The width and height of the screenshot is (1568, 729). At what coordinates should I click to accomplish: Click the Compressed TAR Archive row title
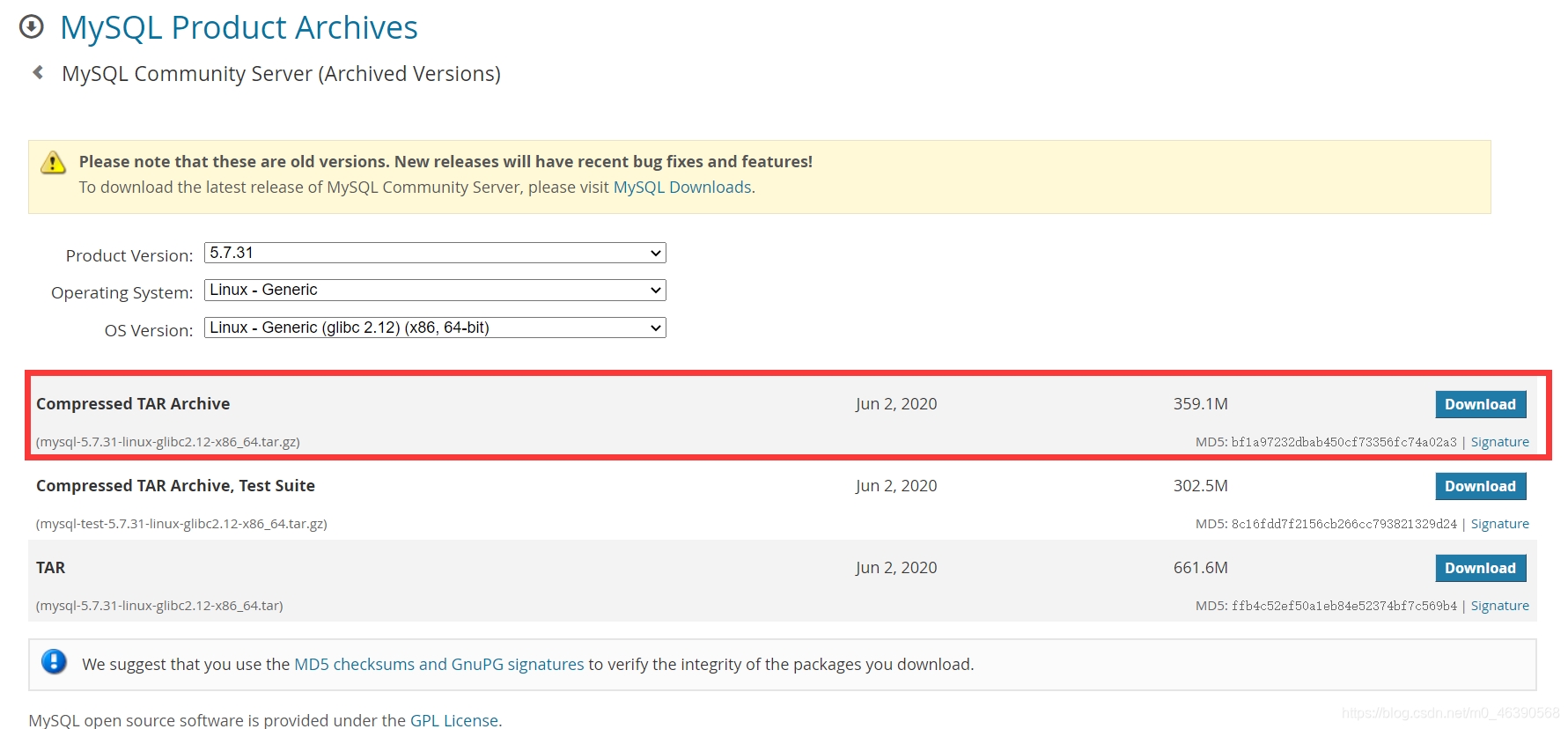pyautogui.click(x=133, y=404)
